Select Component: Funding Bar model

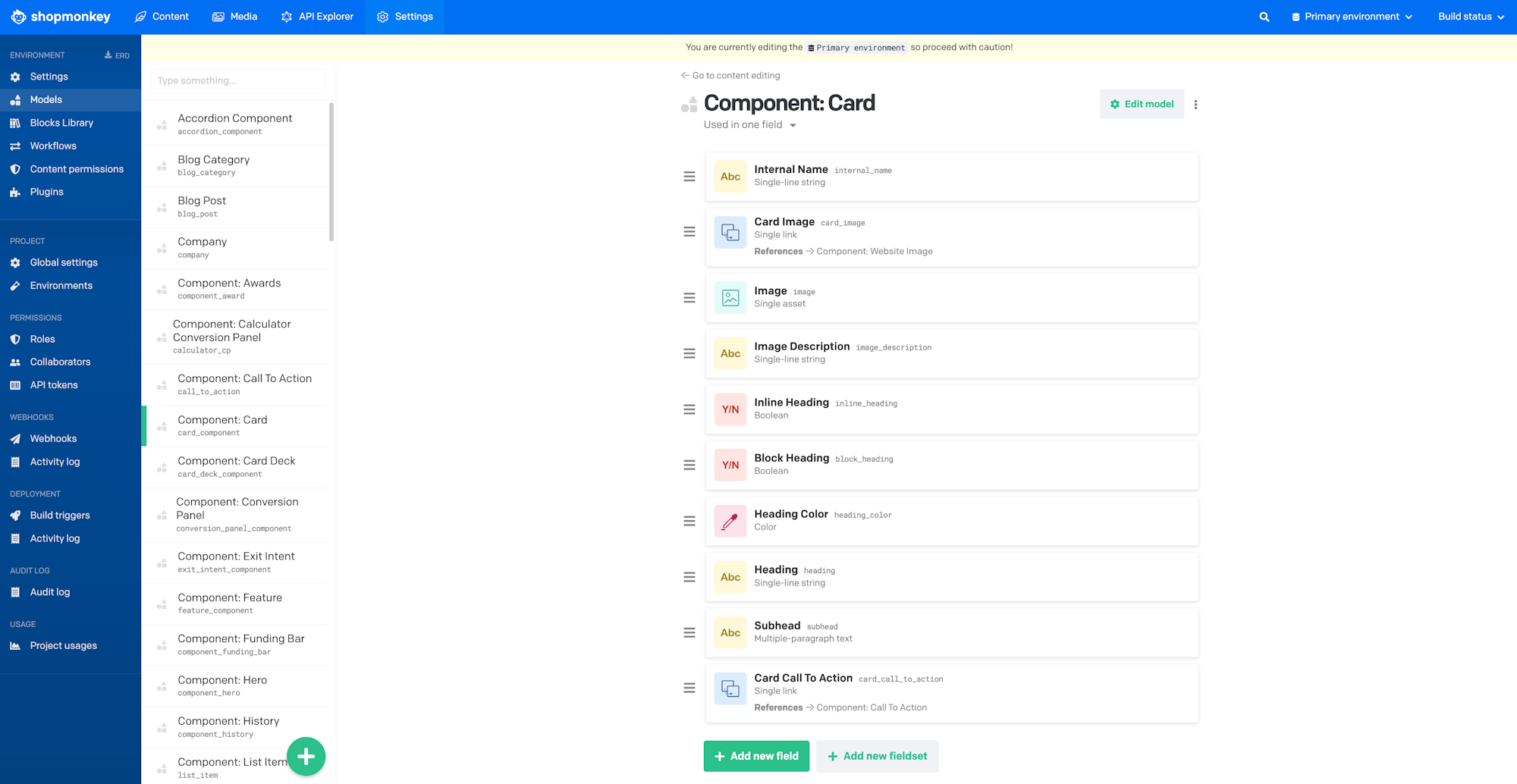click(x=237, y=645)
